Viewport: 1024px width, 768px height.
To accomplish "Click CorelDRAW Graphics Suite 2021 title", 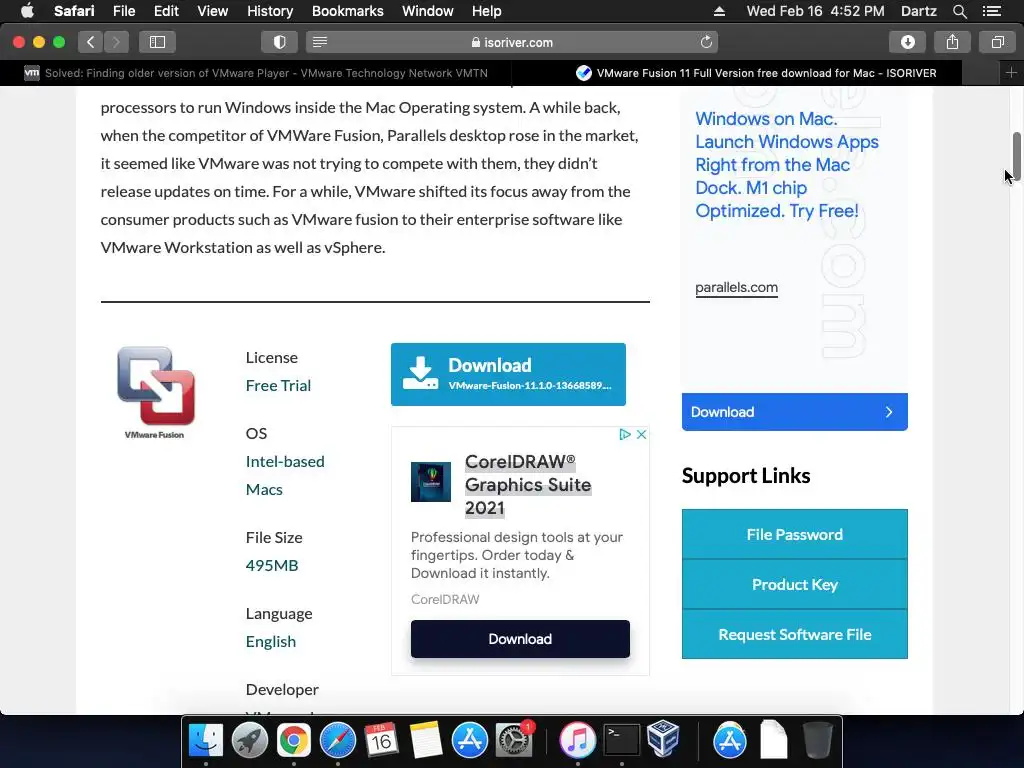I will (x=528, y=485).
